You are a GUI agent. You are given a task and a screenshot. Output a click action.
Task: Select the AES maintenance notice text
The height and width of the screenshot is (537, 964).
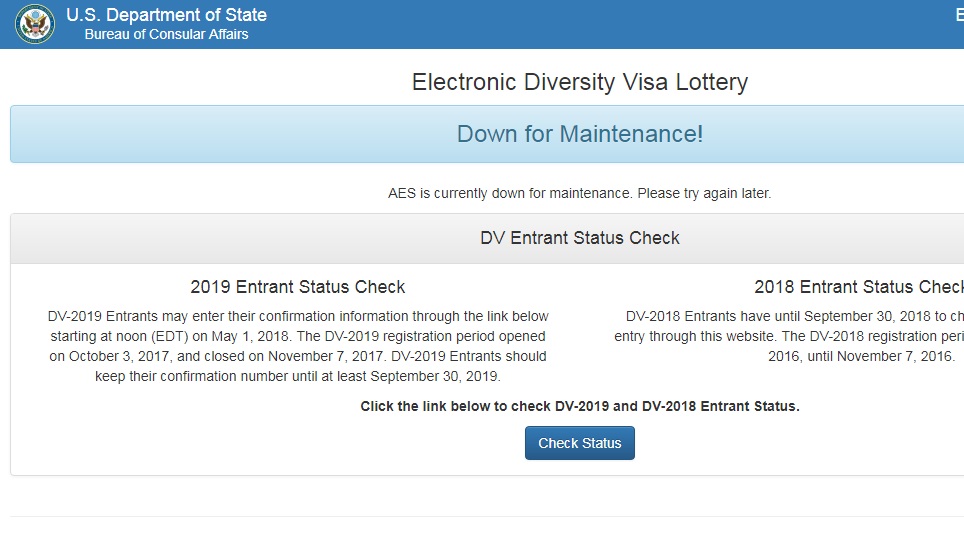580,193
